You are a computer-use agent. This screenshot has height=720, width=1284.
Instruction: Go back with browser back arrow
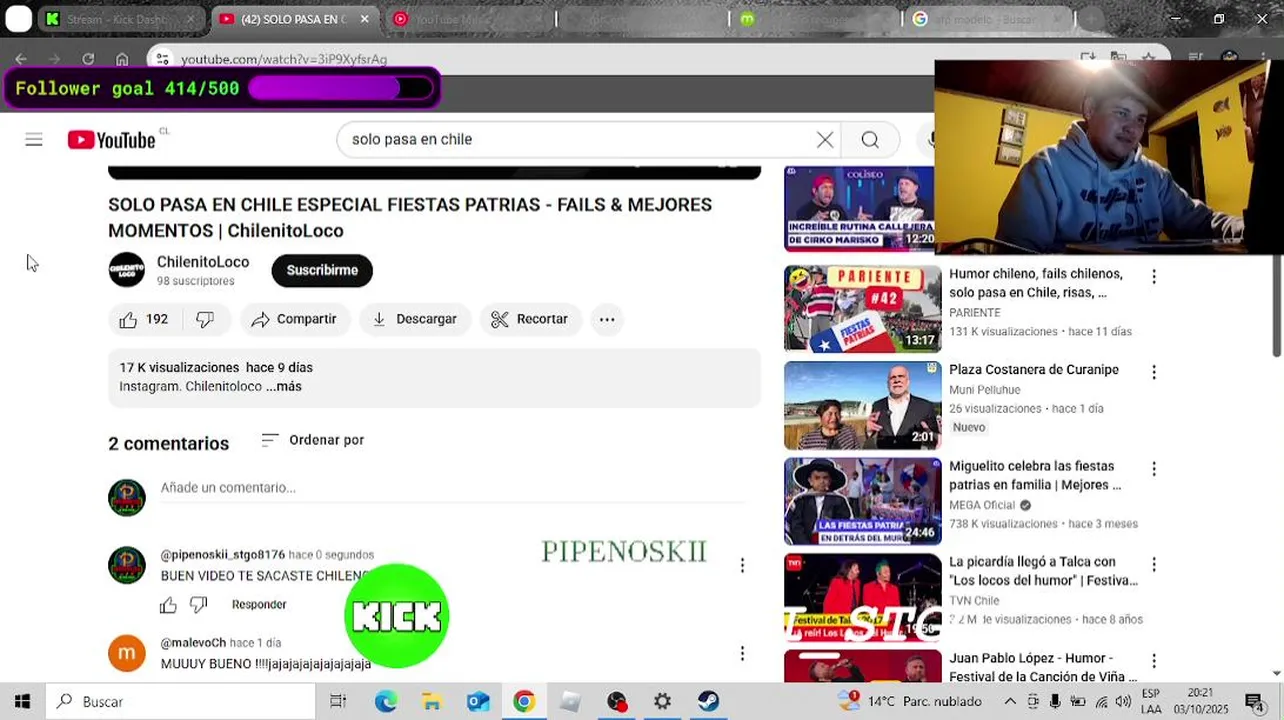pyautogui.click(x=21, y=59)
